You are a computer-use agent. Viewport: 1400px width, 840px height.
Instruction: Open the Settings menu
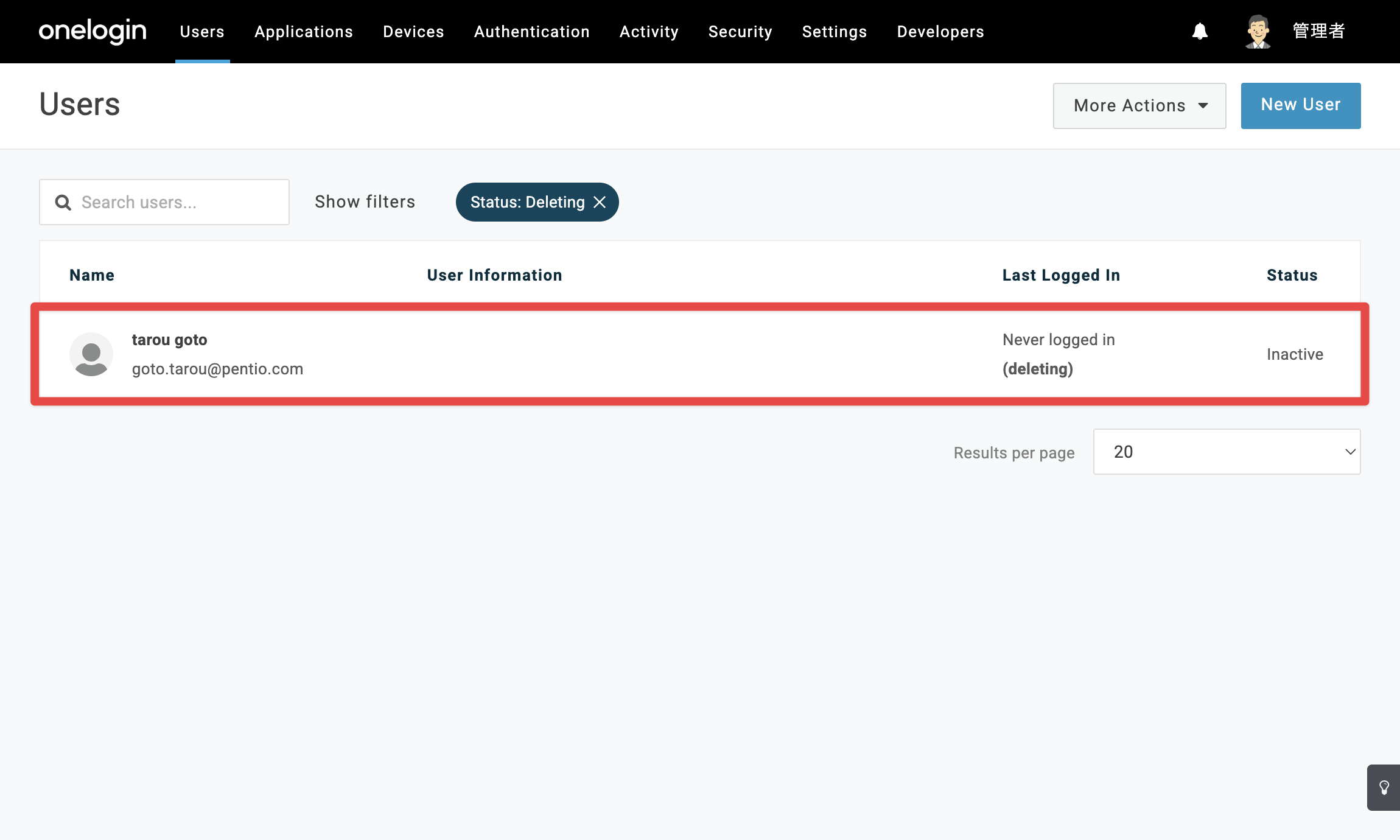(835, 32)
